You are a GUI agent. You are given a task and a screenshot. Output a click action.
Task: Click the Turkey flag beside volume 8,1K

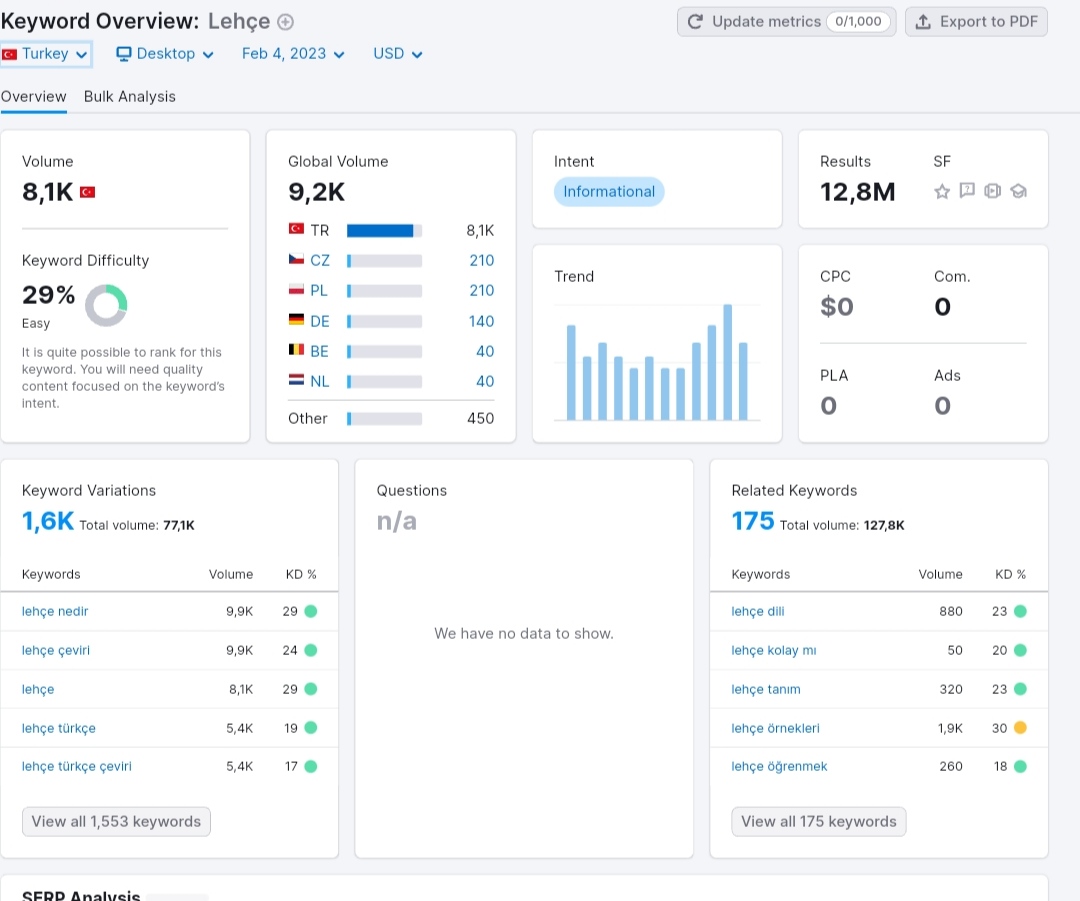point(87,192)
